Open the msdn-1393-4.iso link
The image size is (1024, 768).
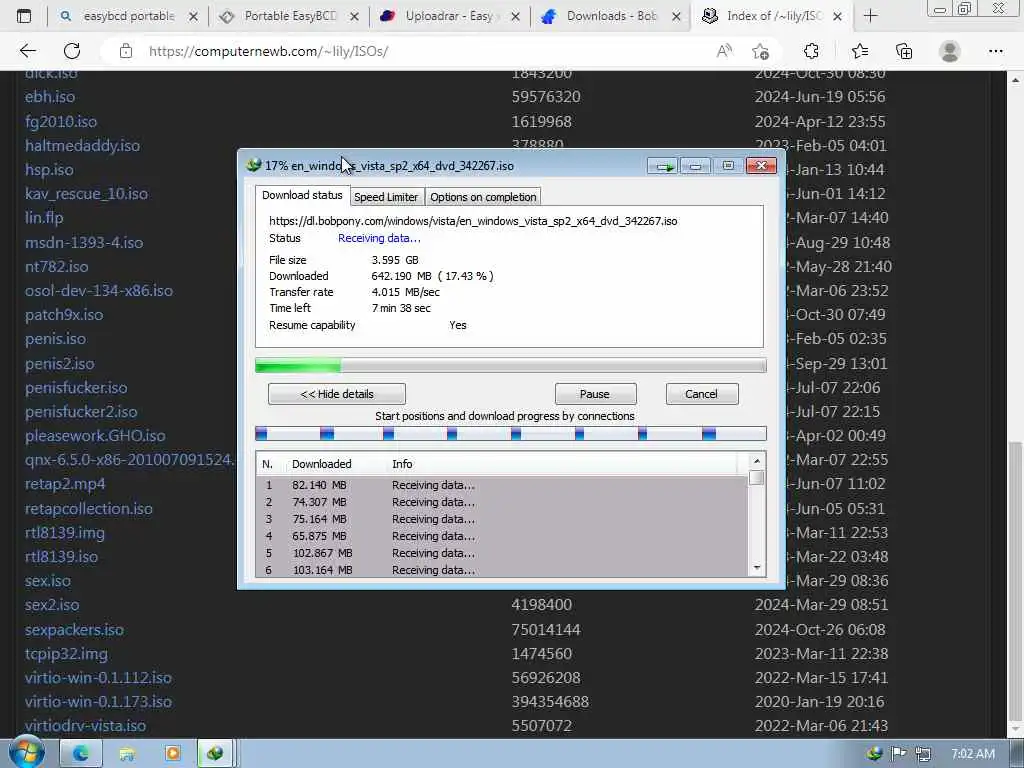(x=84, y=242)
